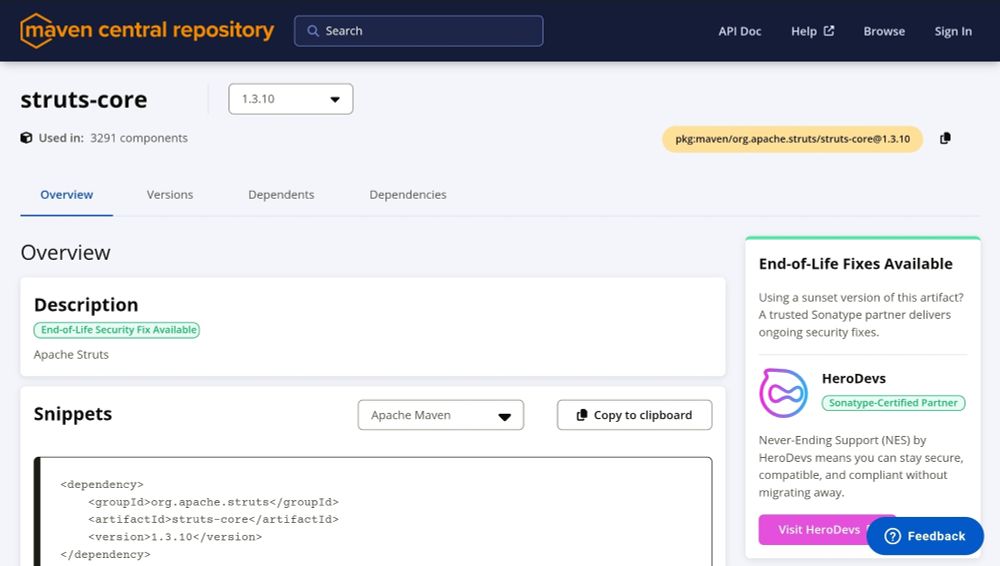The height and width of the screenshot is (566, 1000).
Task: Click the Copy to clipboard button
Action: click(635, 415)
